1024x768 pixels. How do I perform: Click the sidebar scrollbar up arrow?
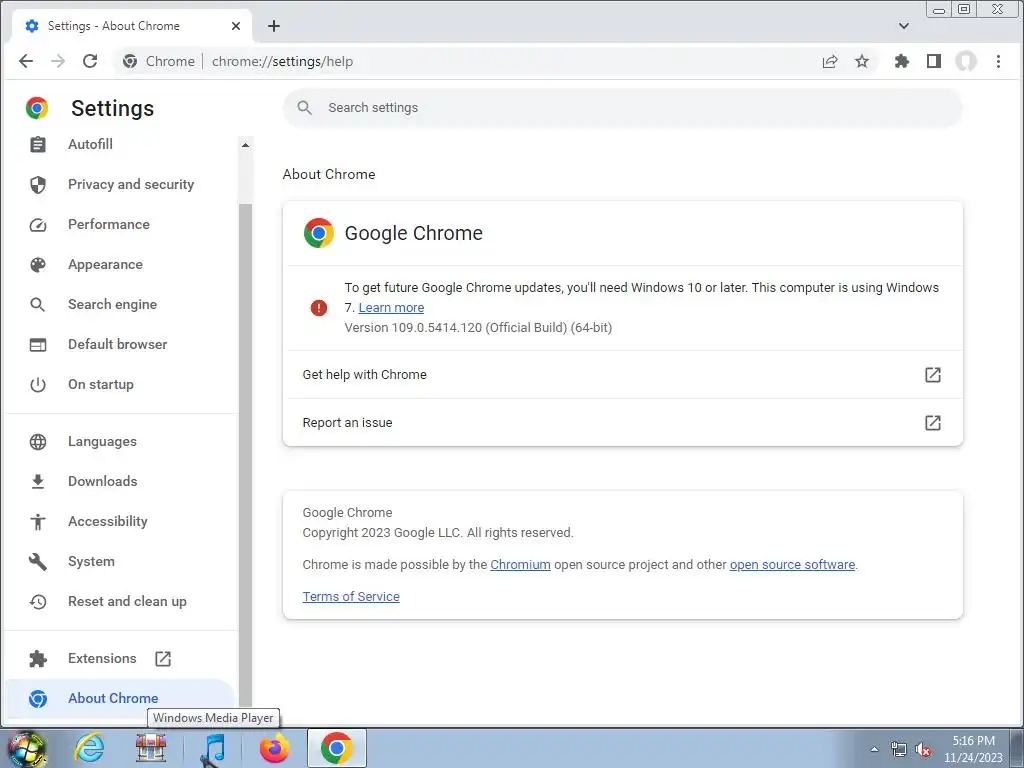tap(246, 145)
